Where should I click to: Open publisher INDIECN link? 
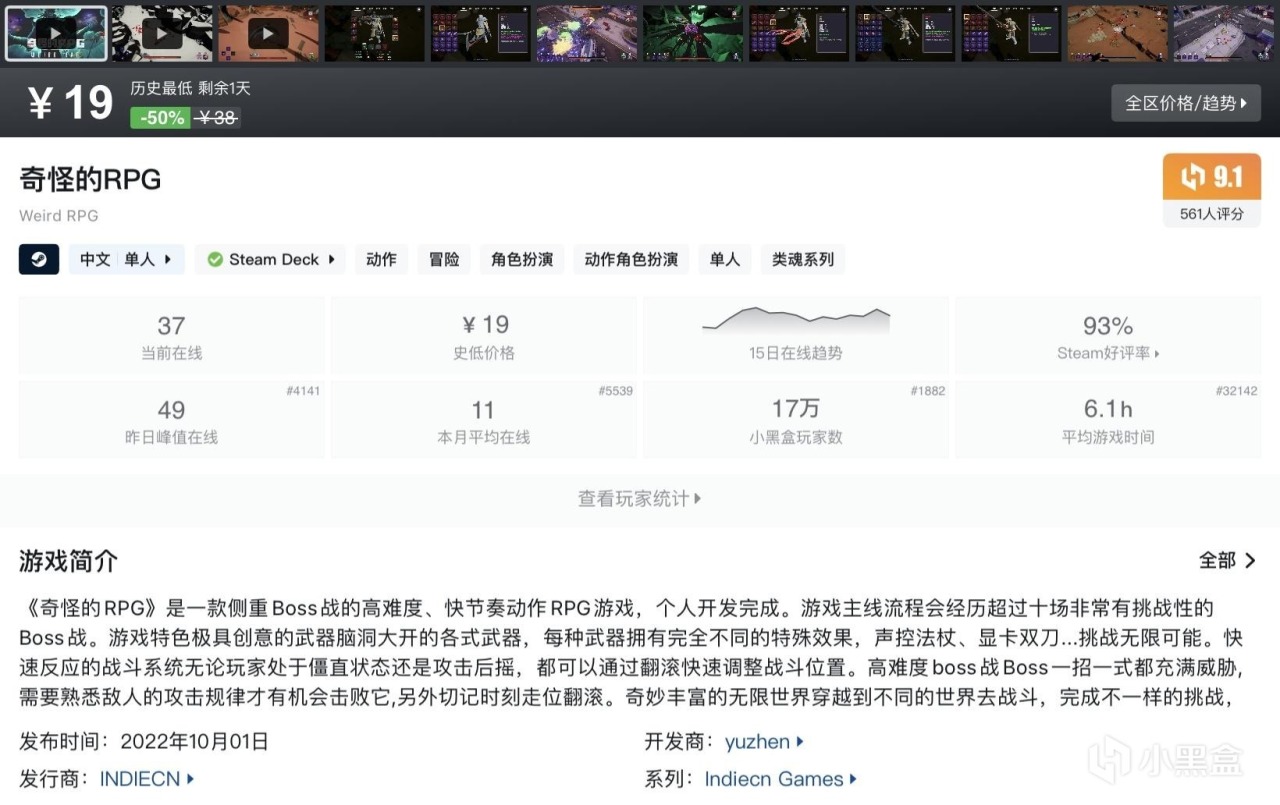point(147,778)
